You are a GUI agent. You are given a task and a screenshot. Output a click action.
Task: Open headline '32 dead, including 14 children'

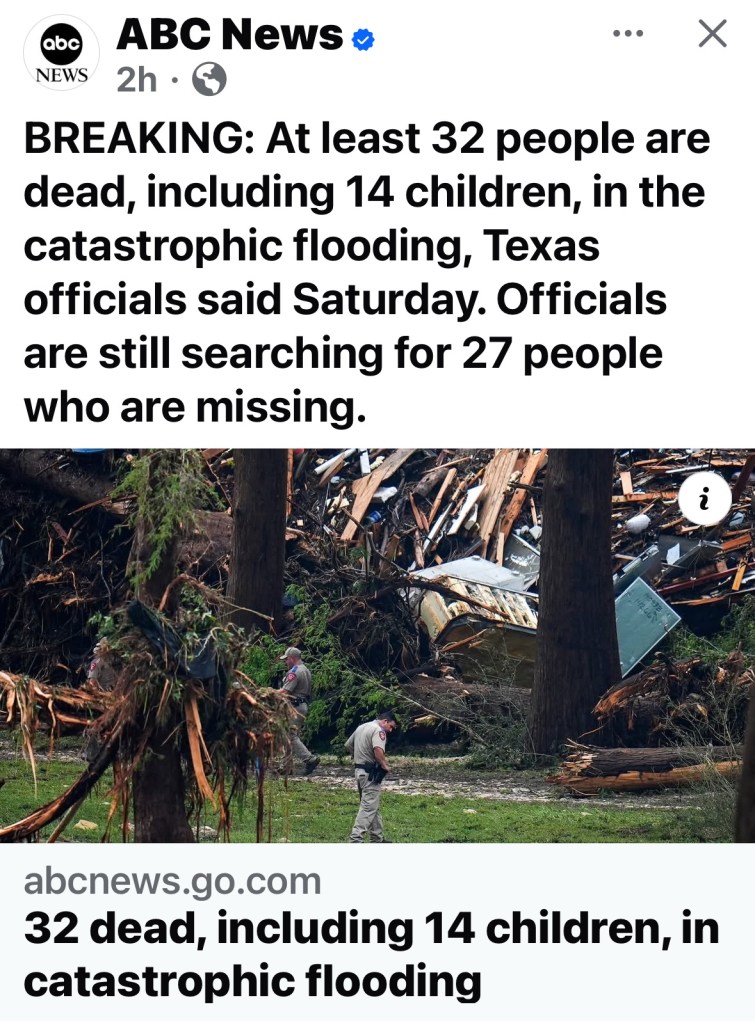[347, 928]
